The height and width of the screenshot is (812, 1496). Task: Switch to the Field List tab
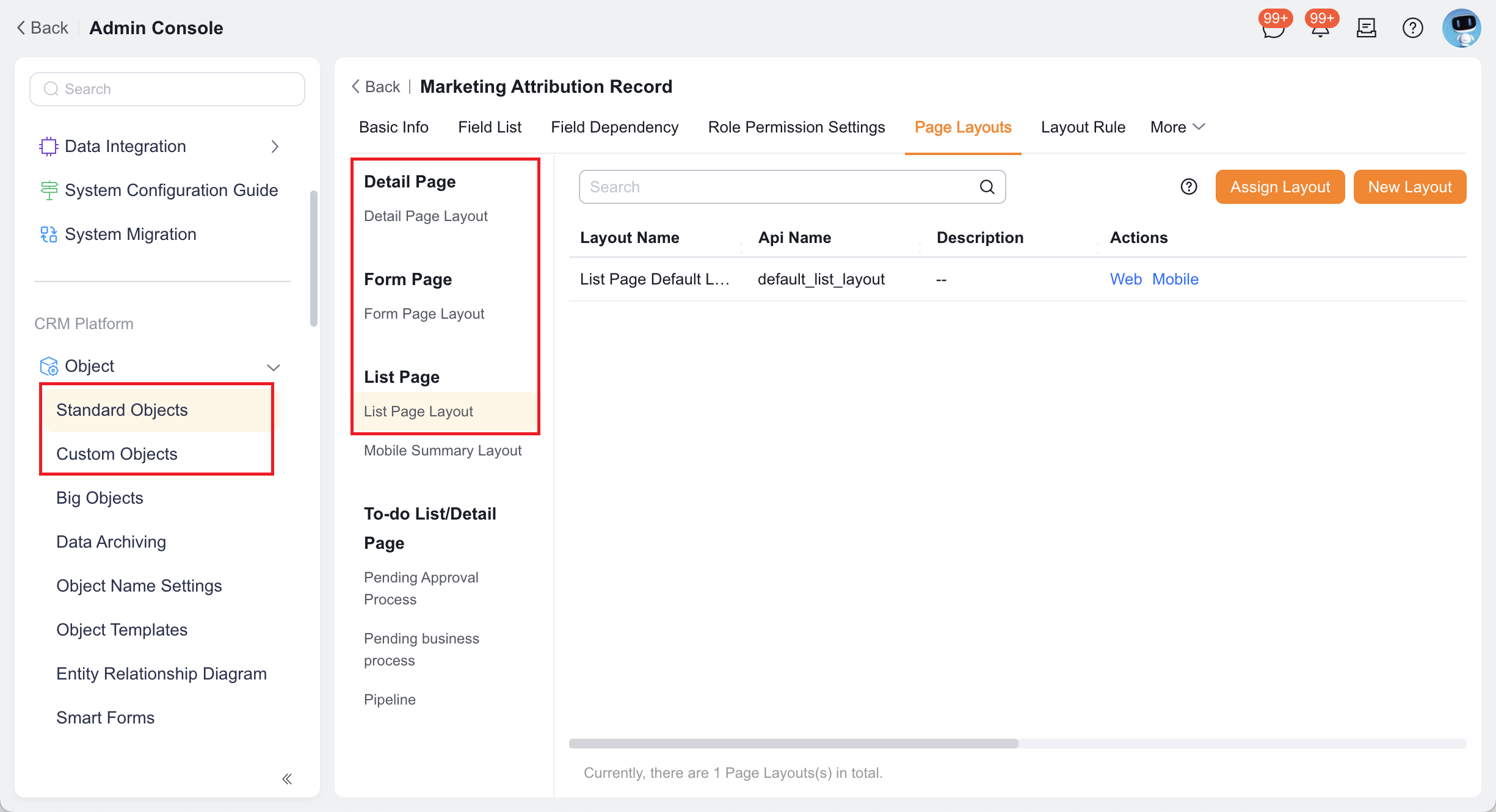[490, 127]
